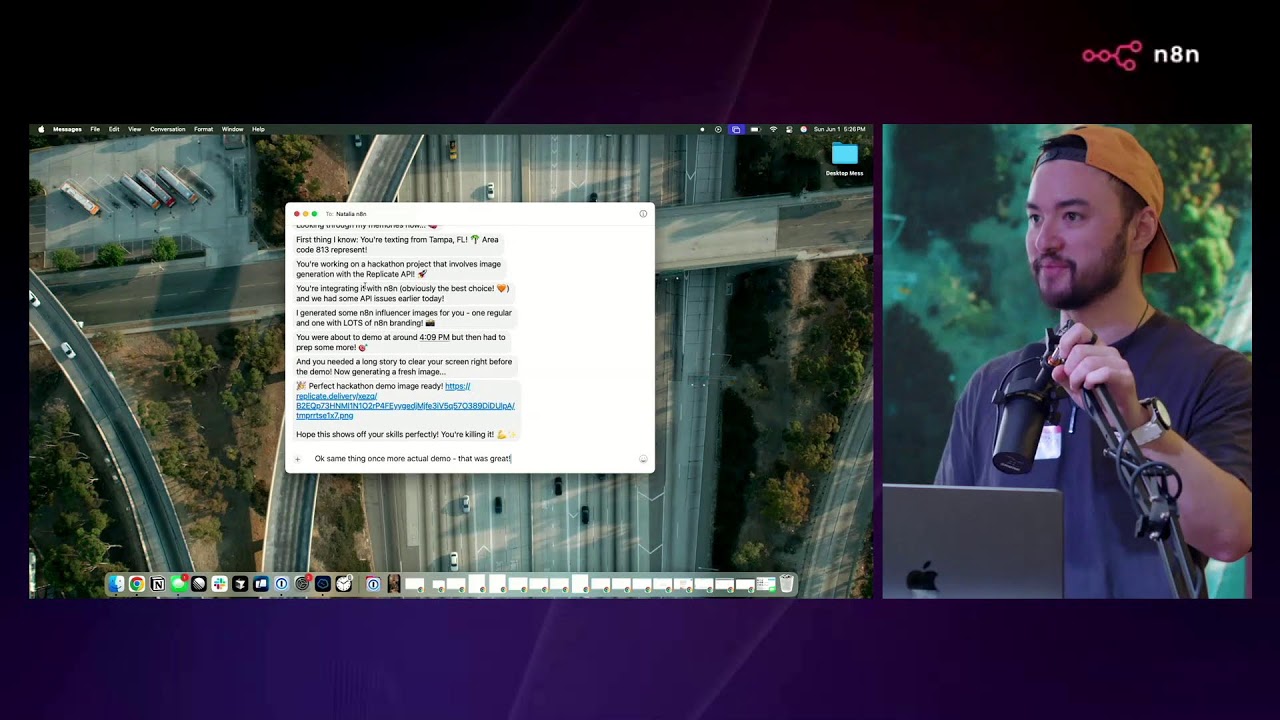Click the plus apps button beside message field

point(297,459)
